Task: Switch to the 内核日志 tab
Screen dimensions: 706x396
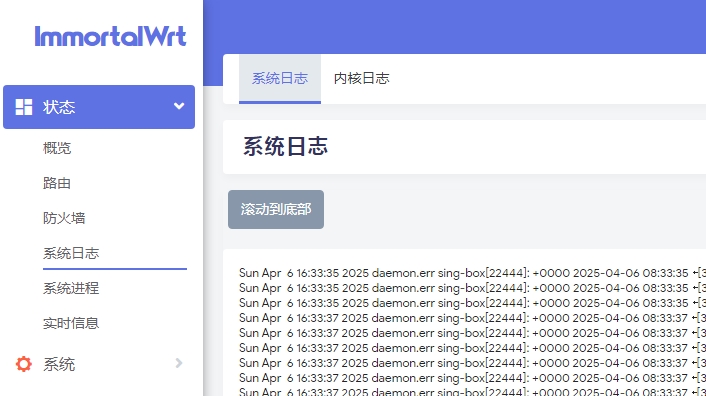Action: pyautogui.click(x=362, y=79)
